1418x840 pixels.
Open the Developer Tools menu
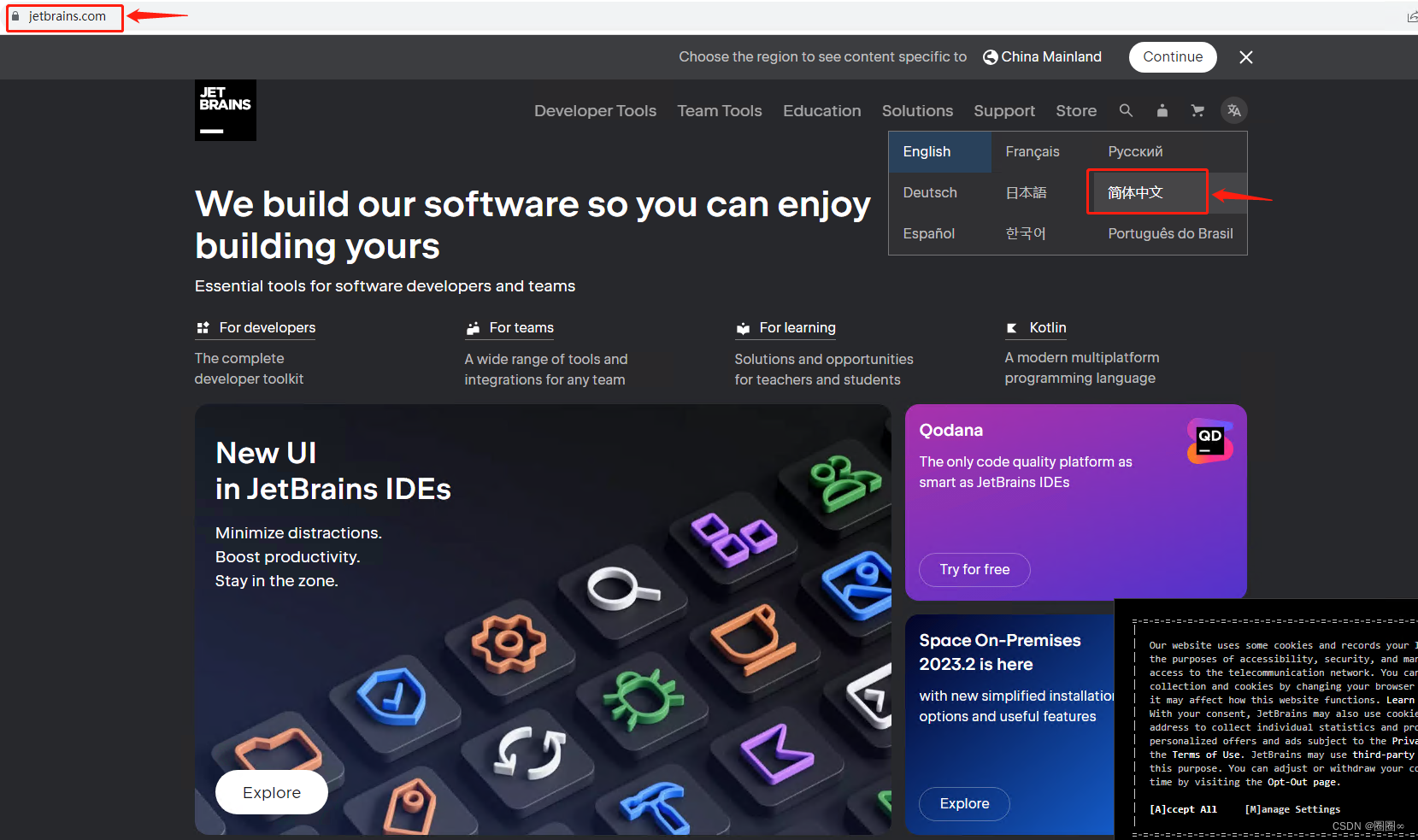pyautogui.click(x=595, y=110)
